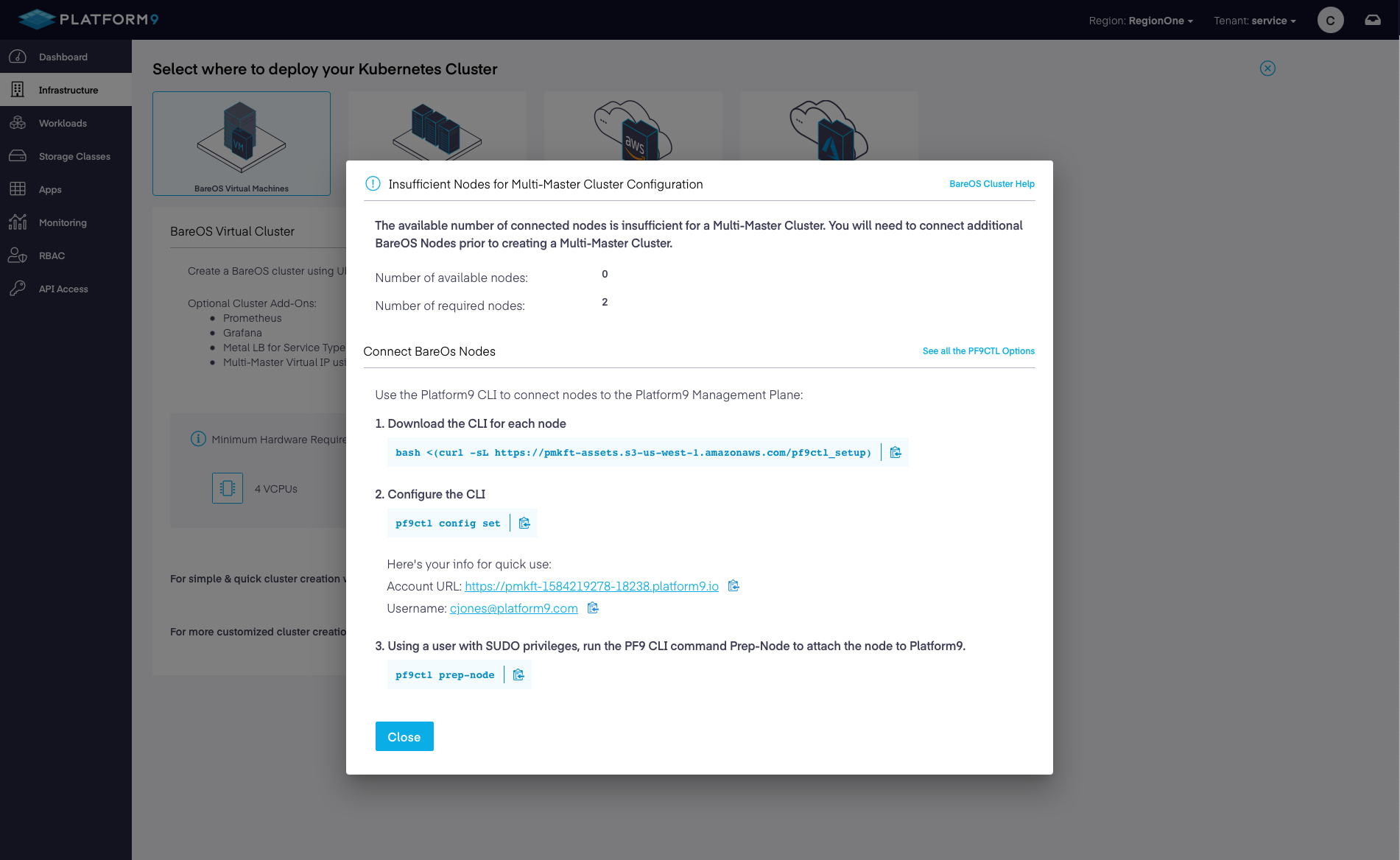Screen dimensions: 1400x860
Task: Open the Workloads section icon
Action: [18, 123]
